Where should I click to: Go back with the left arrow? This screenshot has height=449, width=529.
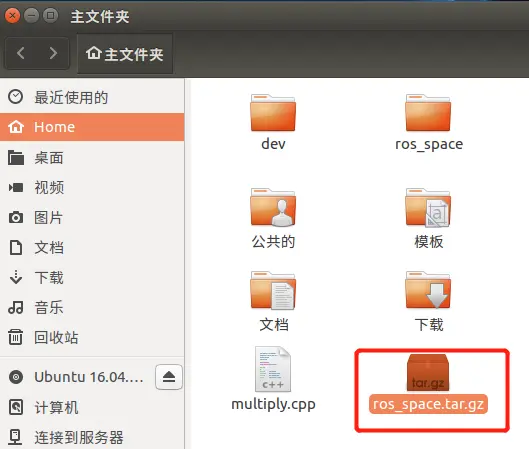(x=21, y=53)
